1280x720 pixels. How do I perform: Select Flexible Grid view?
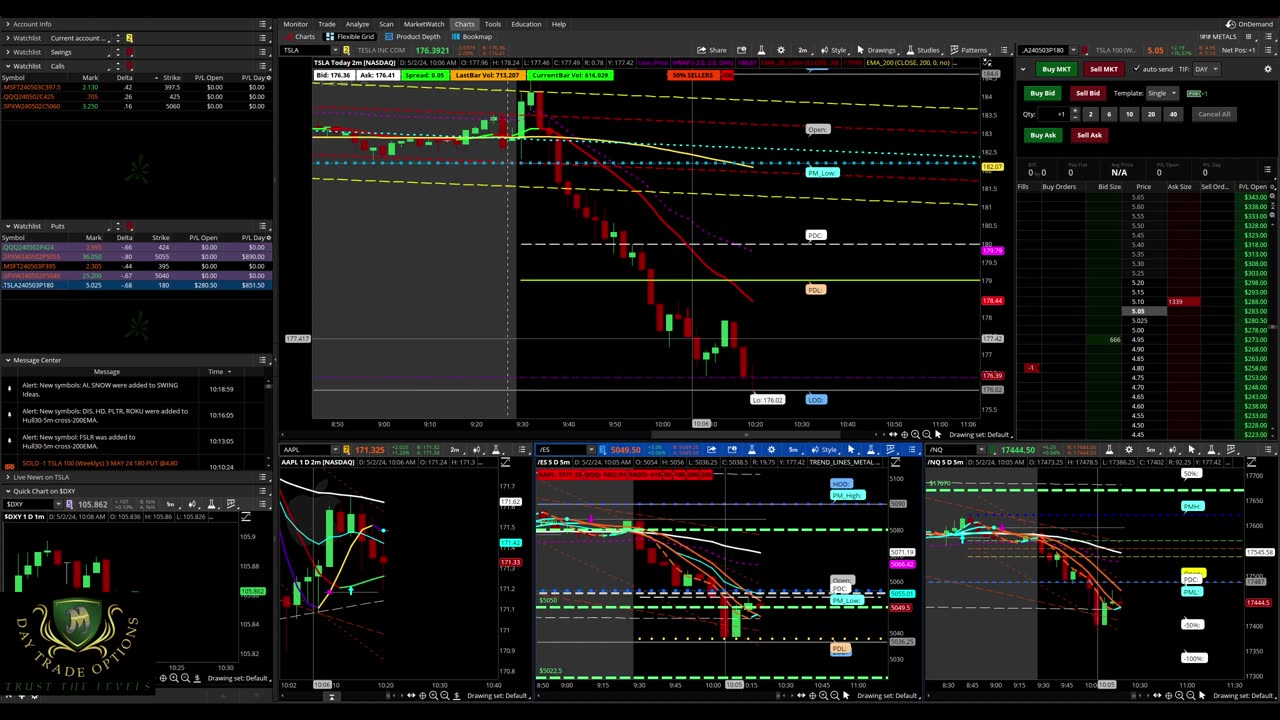(x=351, y=37)
